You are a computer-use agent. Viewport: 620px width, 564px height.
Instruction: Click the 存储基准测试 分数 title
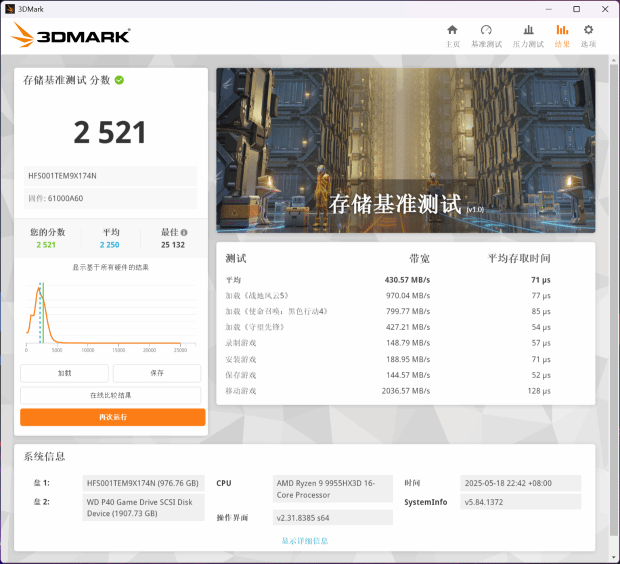(66, 80)
